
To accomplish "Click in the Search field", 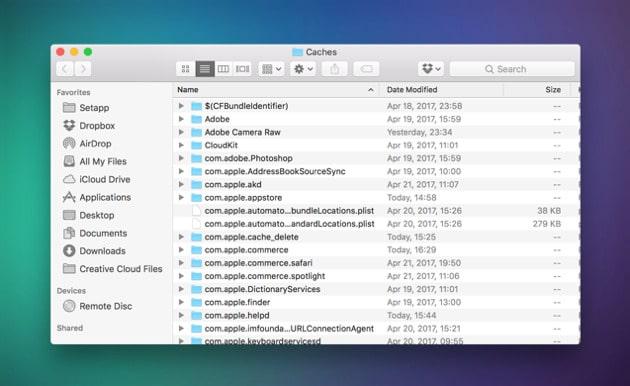I will (x=512, y=69).
